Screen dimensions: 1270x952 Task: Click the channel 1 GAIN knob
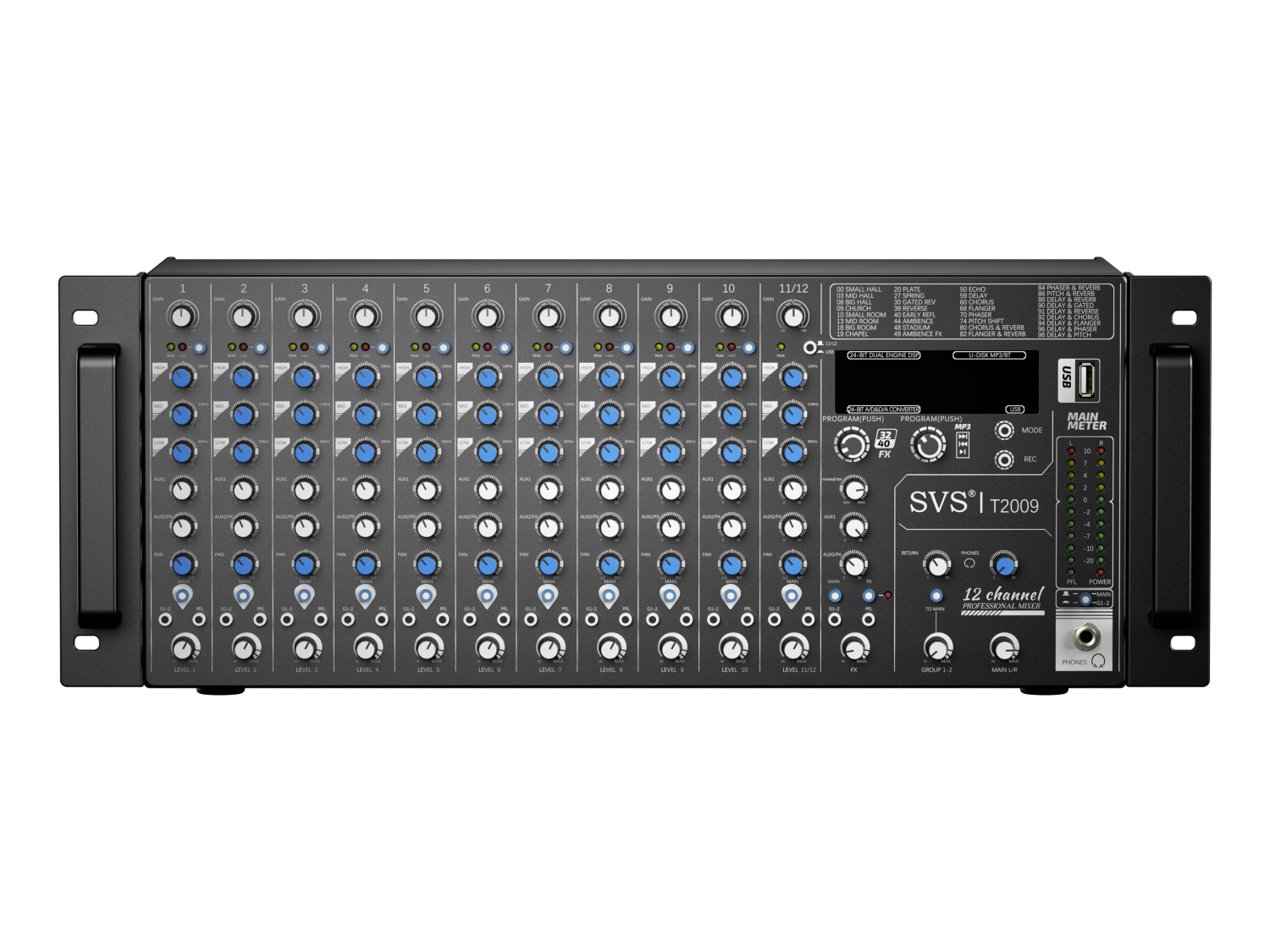182,317
